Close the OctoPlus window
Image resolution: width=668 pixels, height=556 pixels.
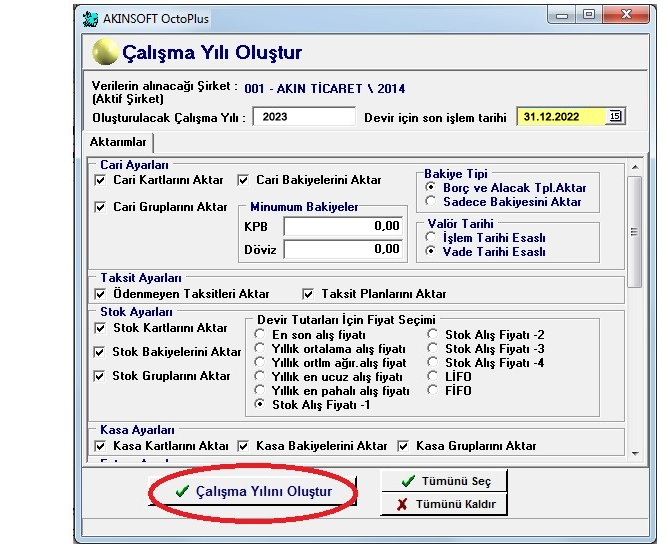click(x=626, y=15)
